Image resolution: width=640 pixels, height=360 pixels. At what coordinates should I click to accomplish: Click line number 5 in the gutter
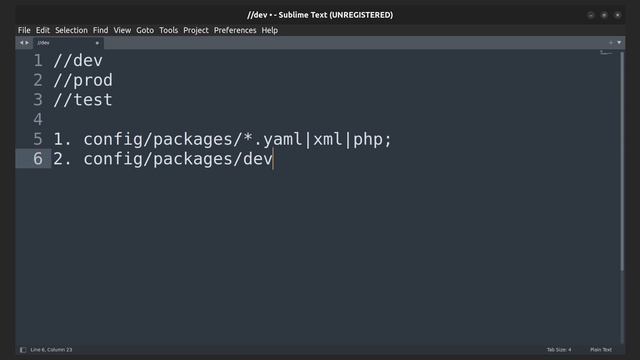pyautogui.click(x=38, y=139)
